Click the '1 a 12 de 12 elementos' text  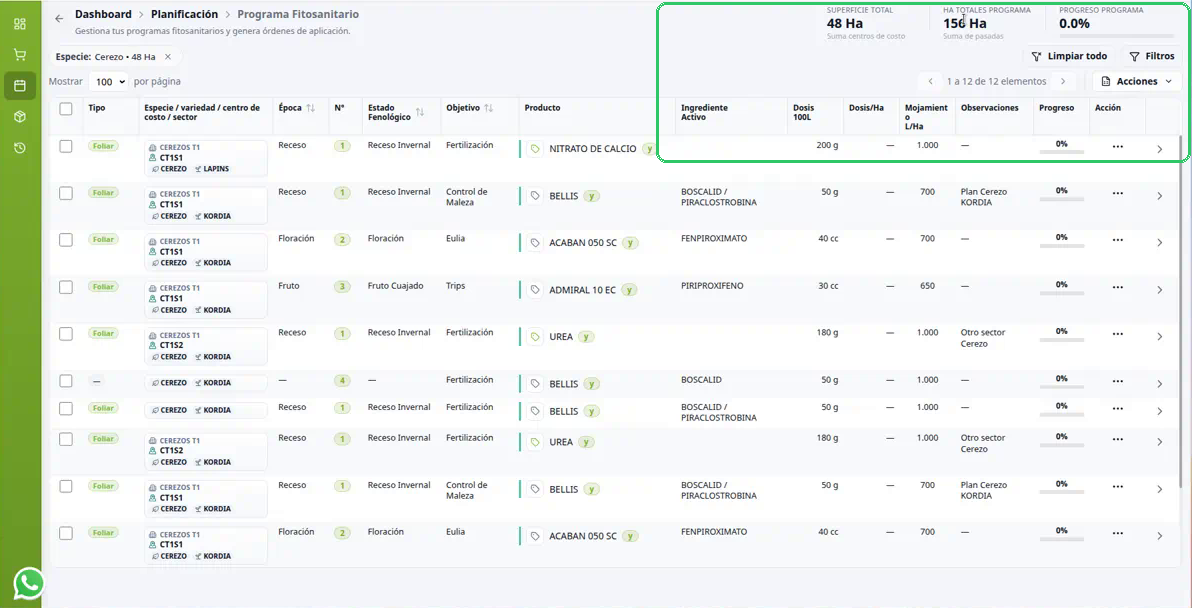996,81
